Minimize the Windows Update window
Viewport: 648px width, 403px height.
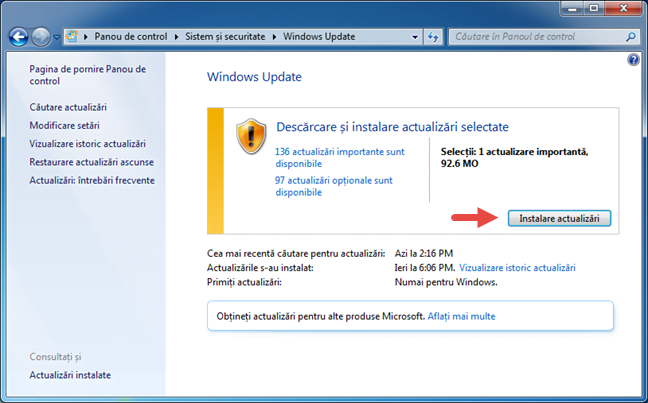(573, 8)
